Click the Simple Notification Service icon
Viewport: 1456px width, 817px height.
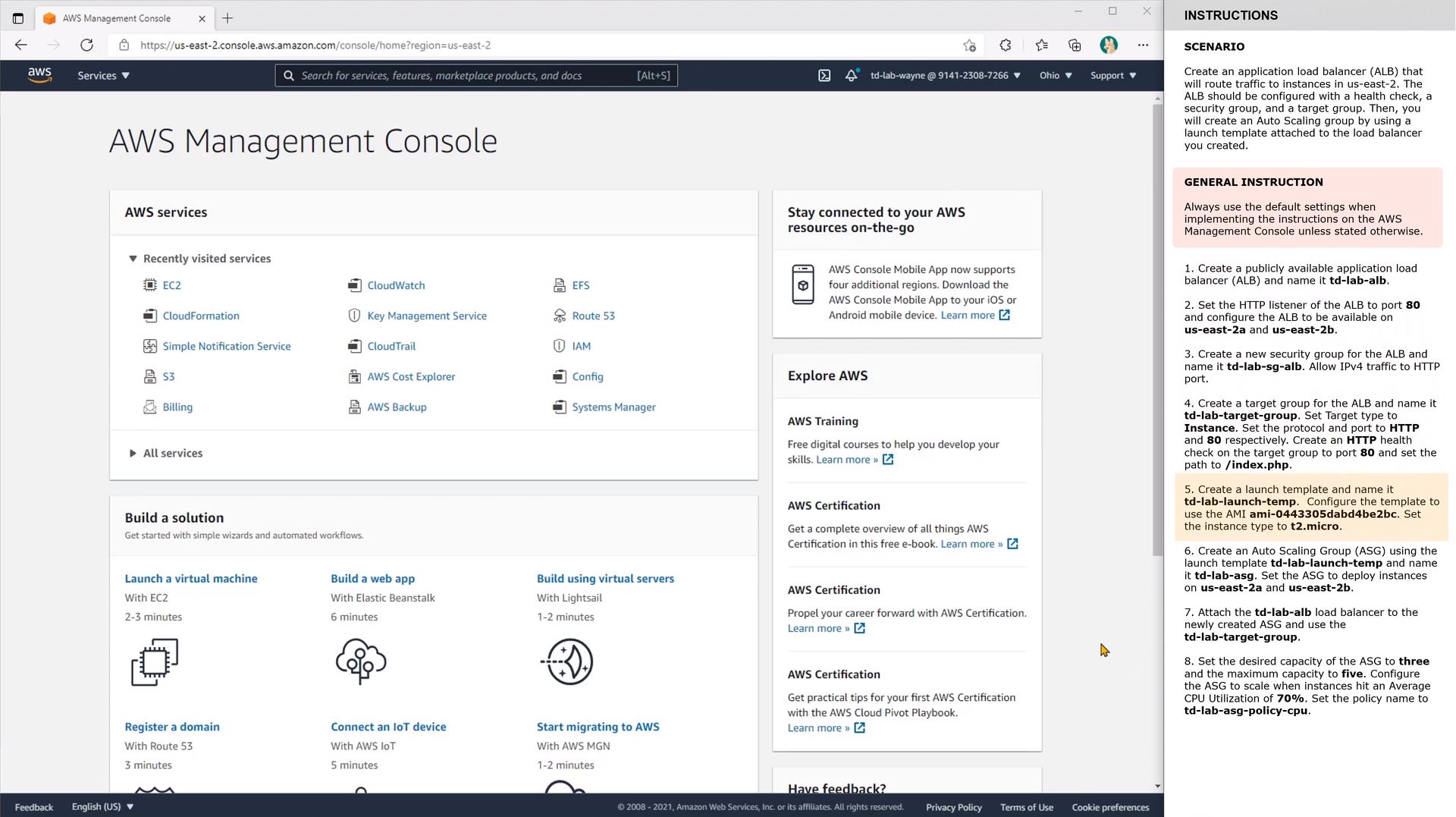150,346
